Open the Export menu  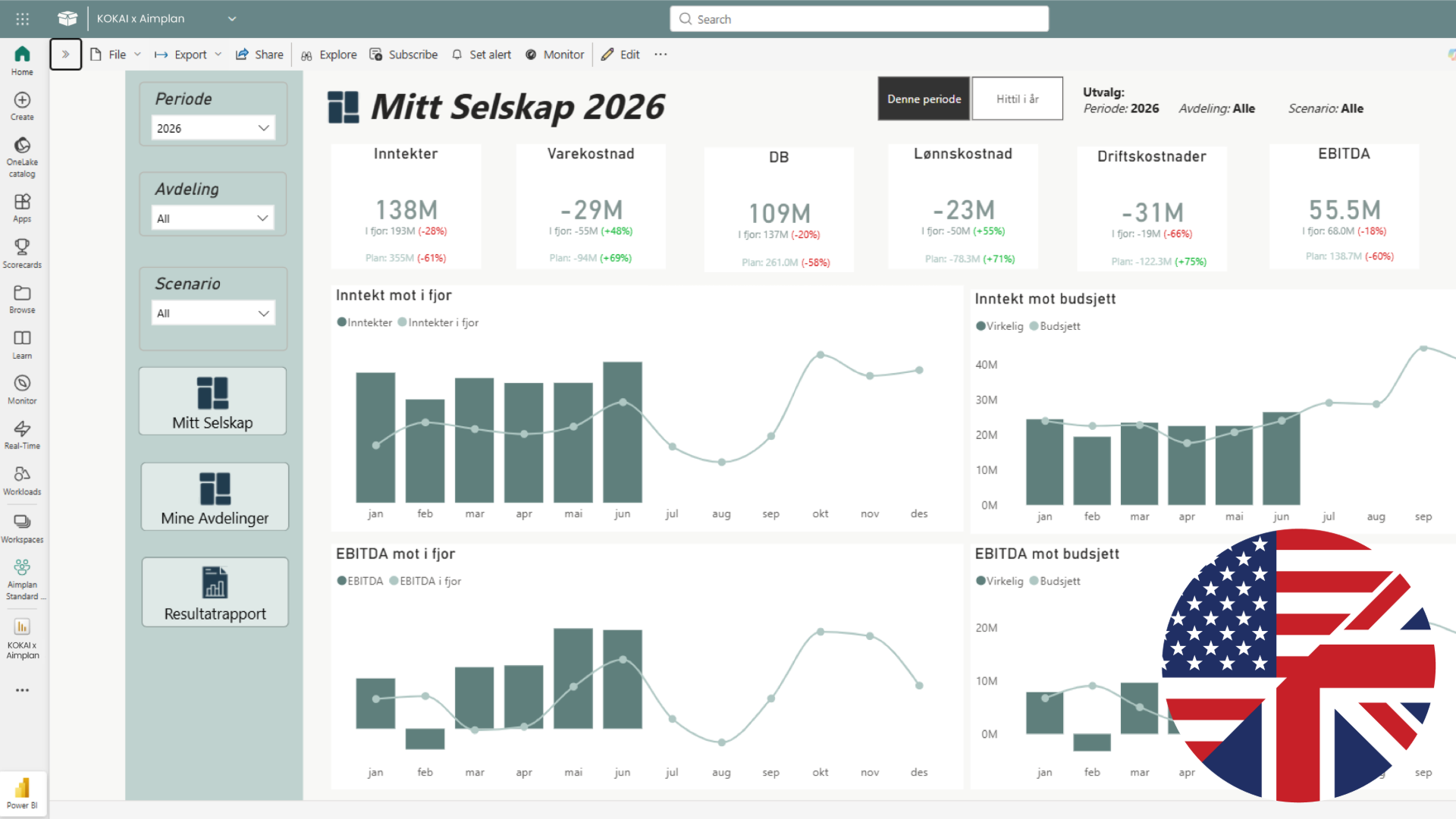188,55
